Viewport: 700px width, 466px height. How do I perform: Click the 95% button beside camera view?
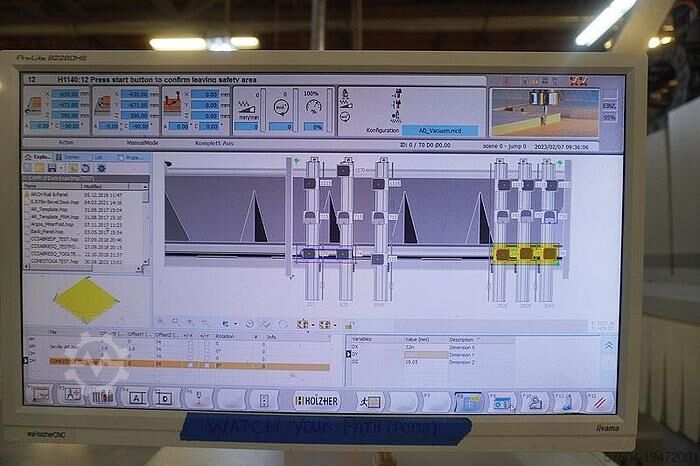(x=609, y=117)
